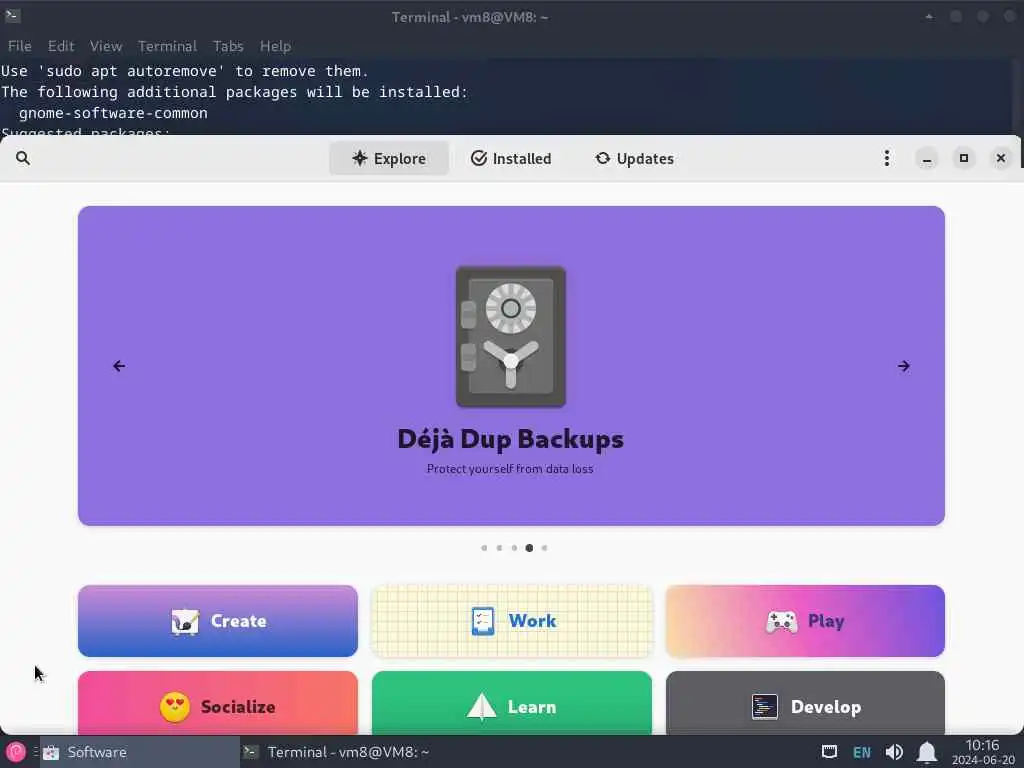Open the search in Software

point(23,158)
